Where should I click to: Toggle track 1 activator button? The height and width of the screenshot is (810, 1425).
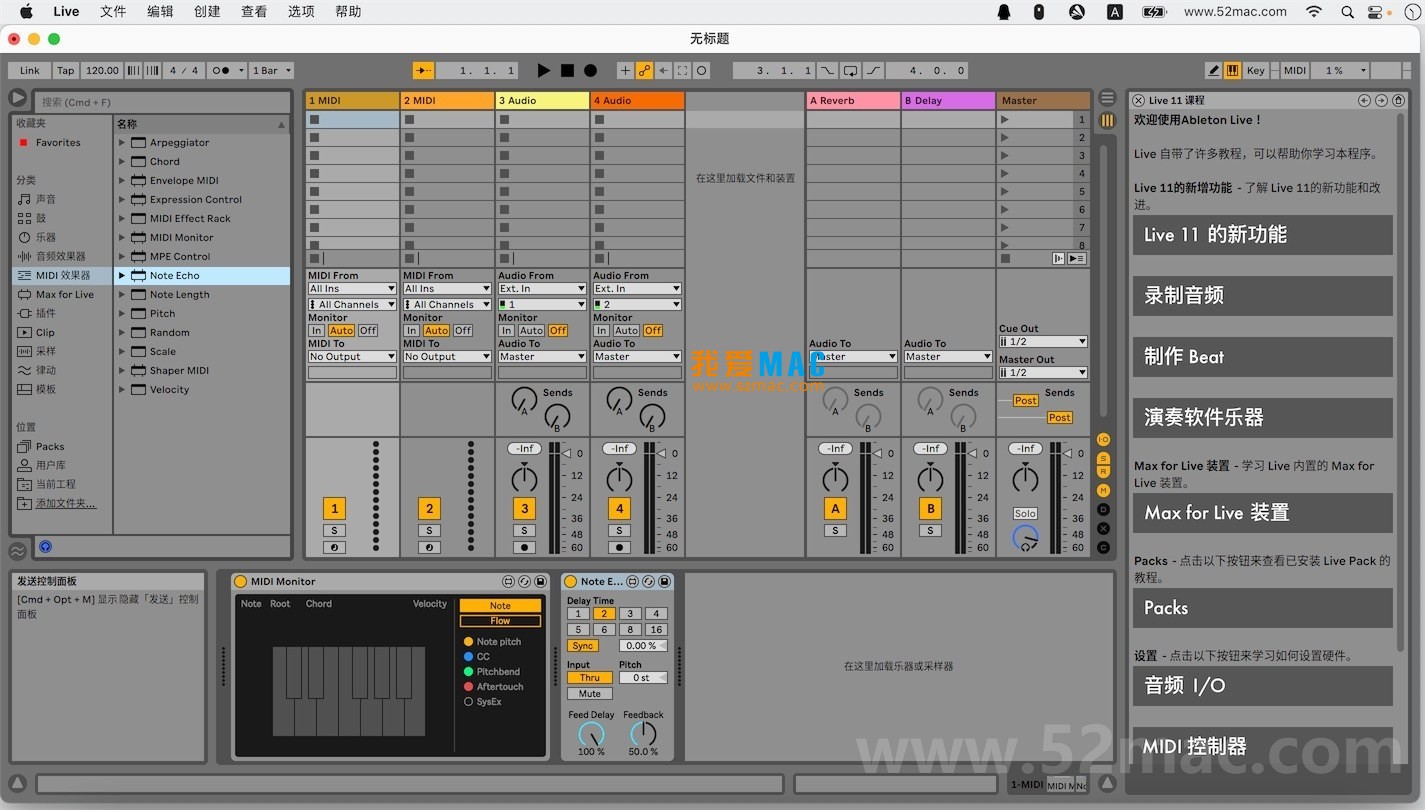point(334,508)
